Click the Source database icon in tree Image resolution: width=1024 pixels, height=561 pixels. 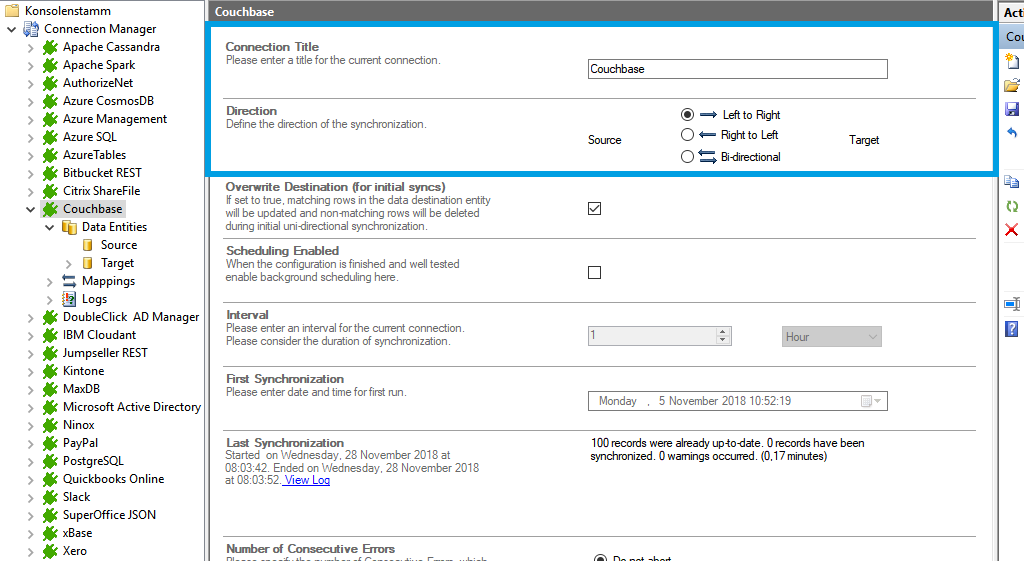[x=87, y=245]
